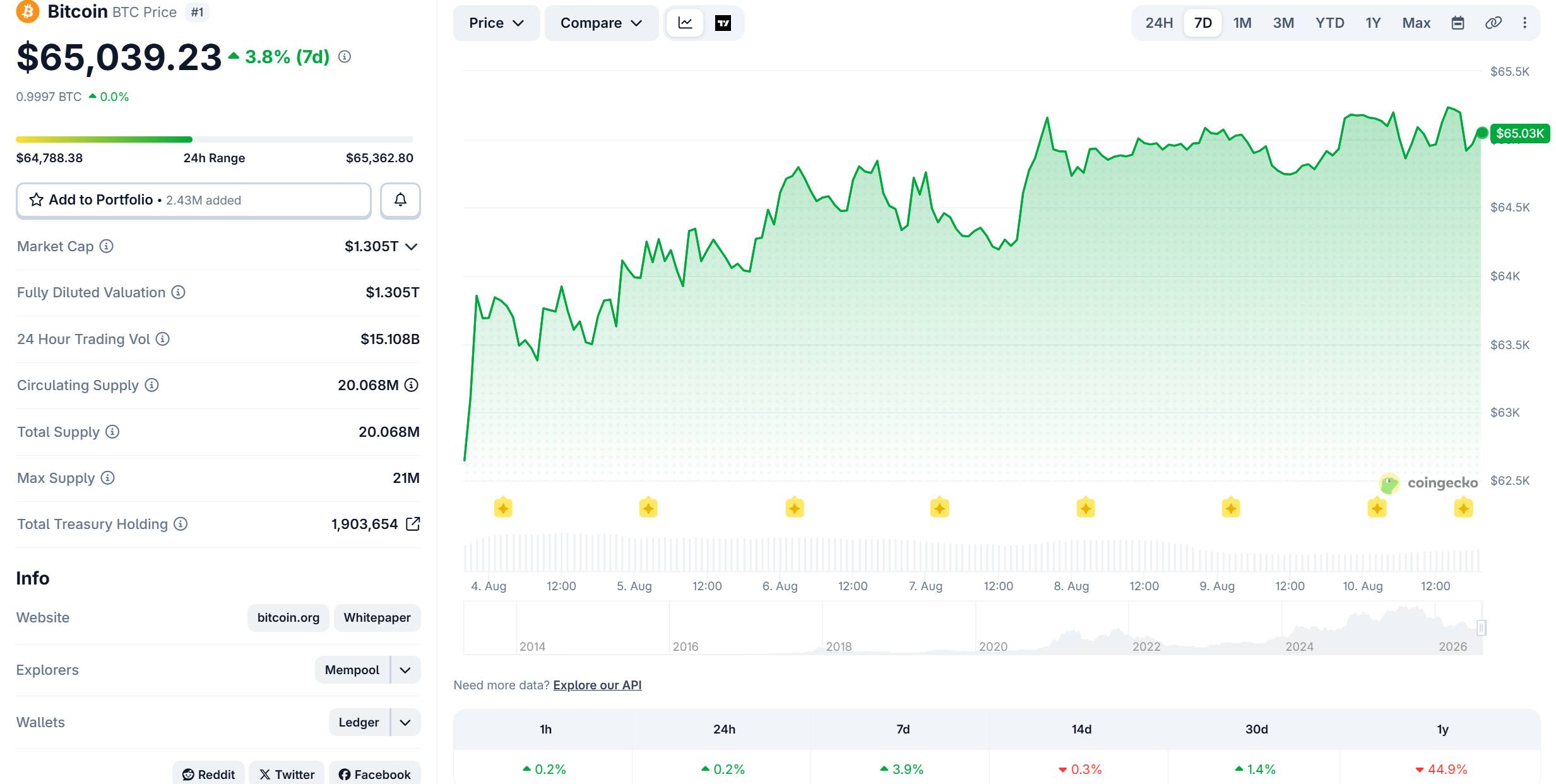Open the bitcoin.org website link
Screen dimensions: 1556x784
pyautogui.click(x=288, y=618)
